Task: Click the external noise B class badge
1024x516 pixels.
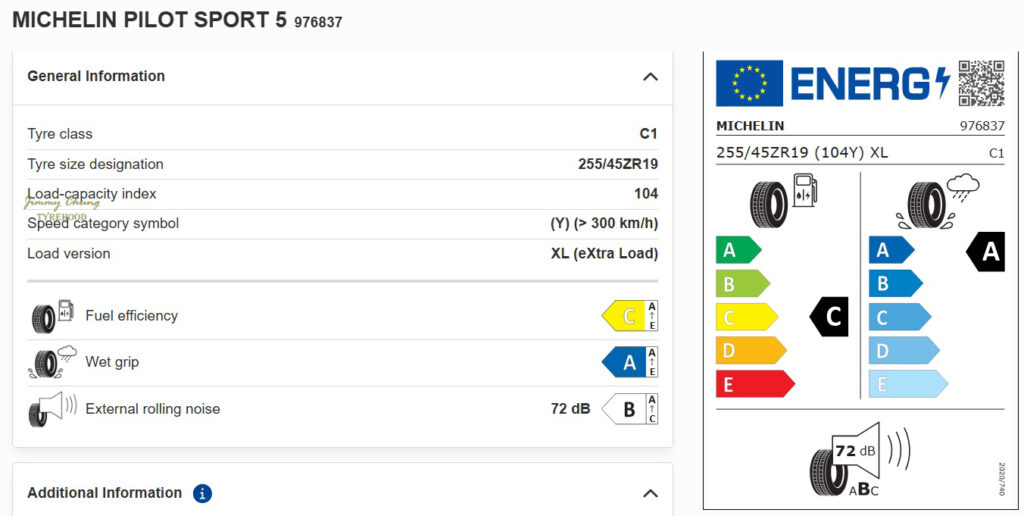Action: pos(629,409)
